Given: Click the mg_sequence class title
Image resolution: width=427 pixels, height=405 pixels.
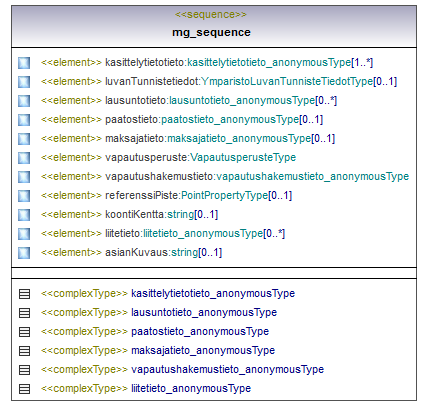Looking at the screenshot, I should (x=211, y=32).
